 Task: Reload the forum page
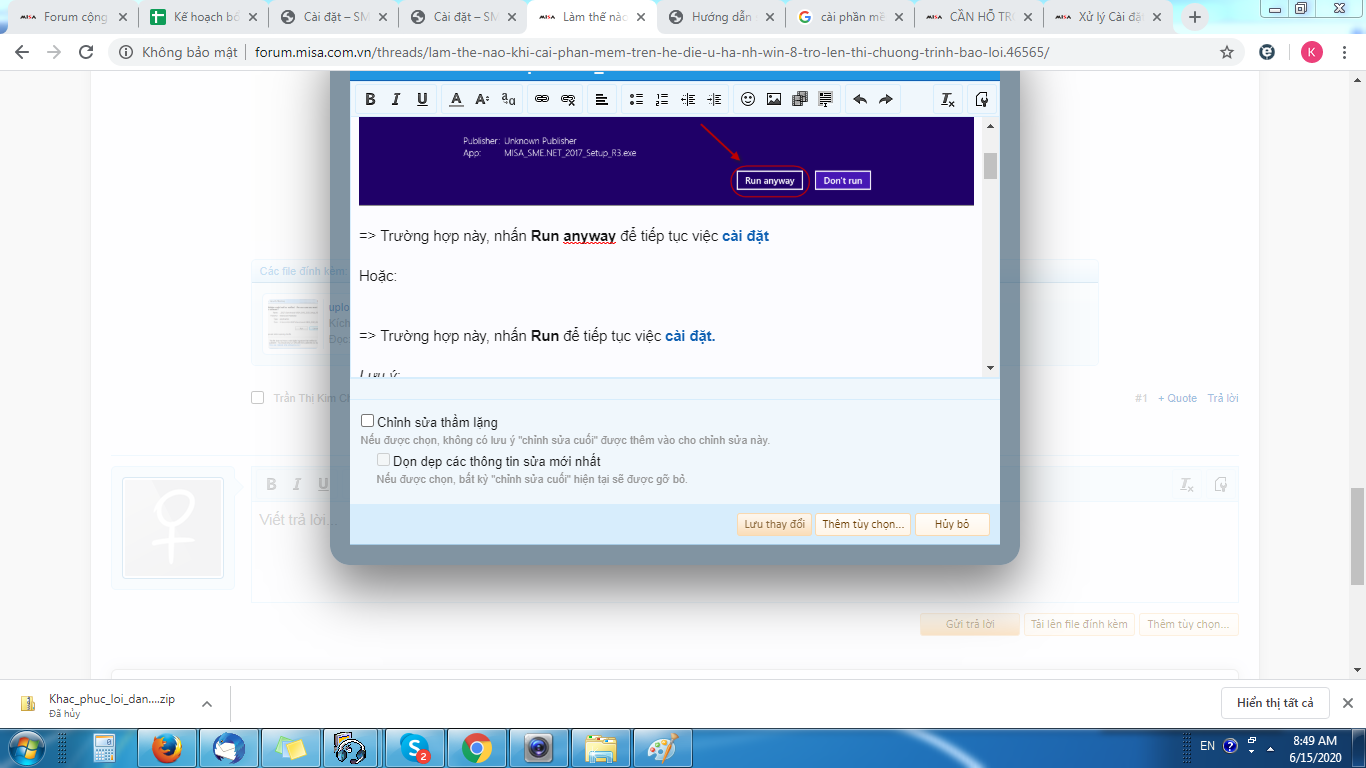86,53
